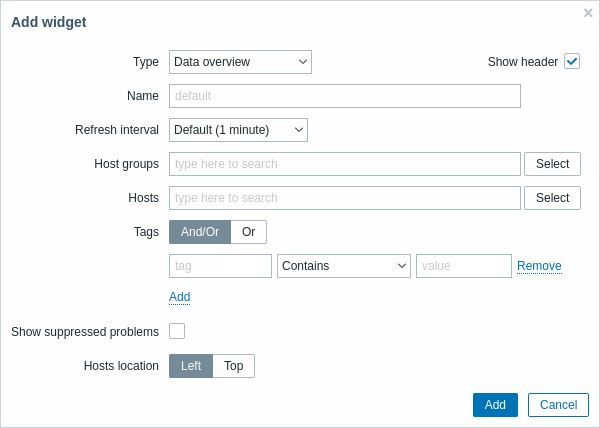
Task: Close the Add widget dialog
Action: [x=588, y=13]
